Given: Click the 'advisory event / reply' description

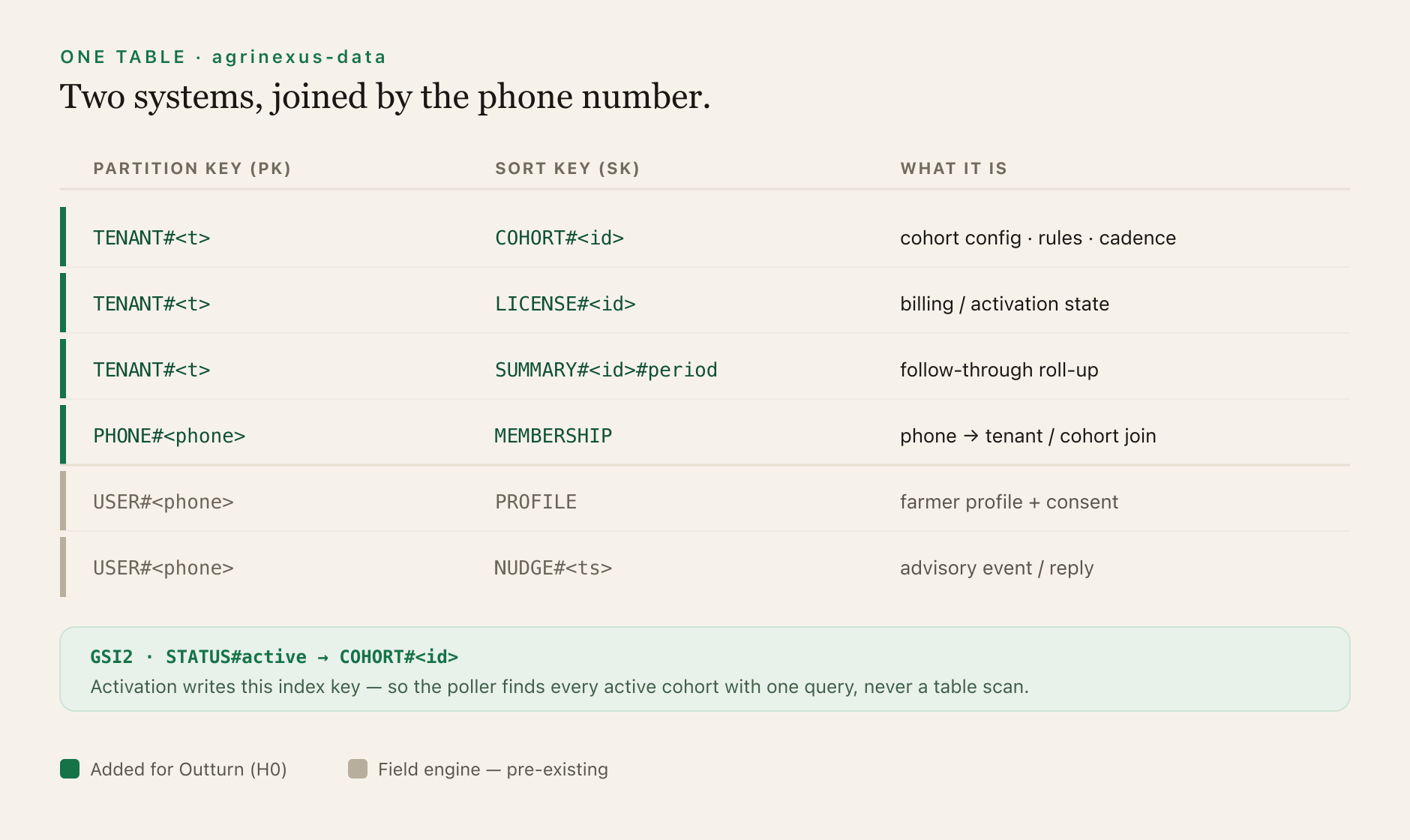Looking at the screenshot, I should pyautogui.click(x=997, y=568).
